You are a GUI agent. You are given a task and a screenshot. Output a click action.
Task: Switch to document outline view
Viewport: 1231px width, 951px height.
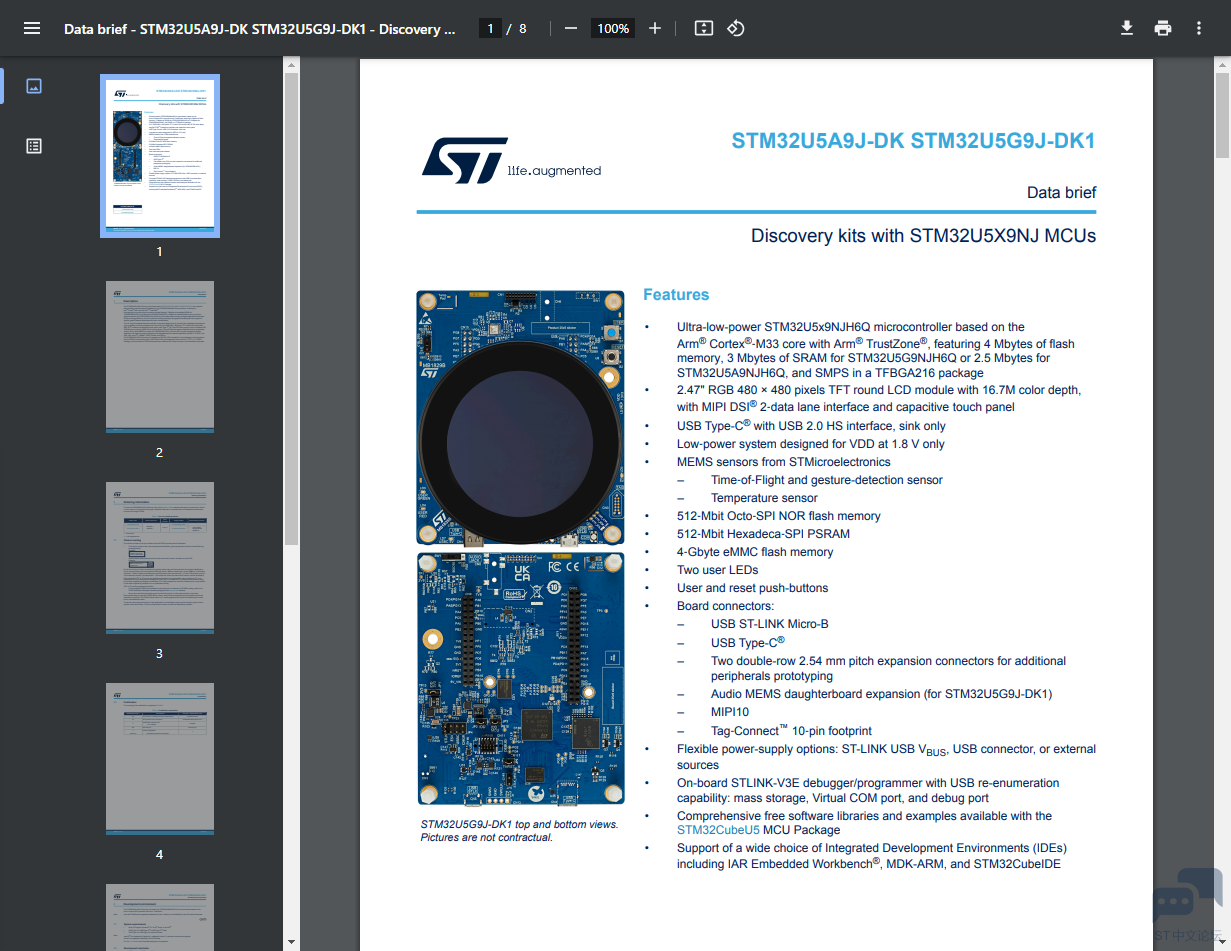(x=34, y=146)
